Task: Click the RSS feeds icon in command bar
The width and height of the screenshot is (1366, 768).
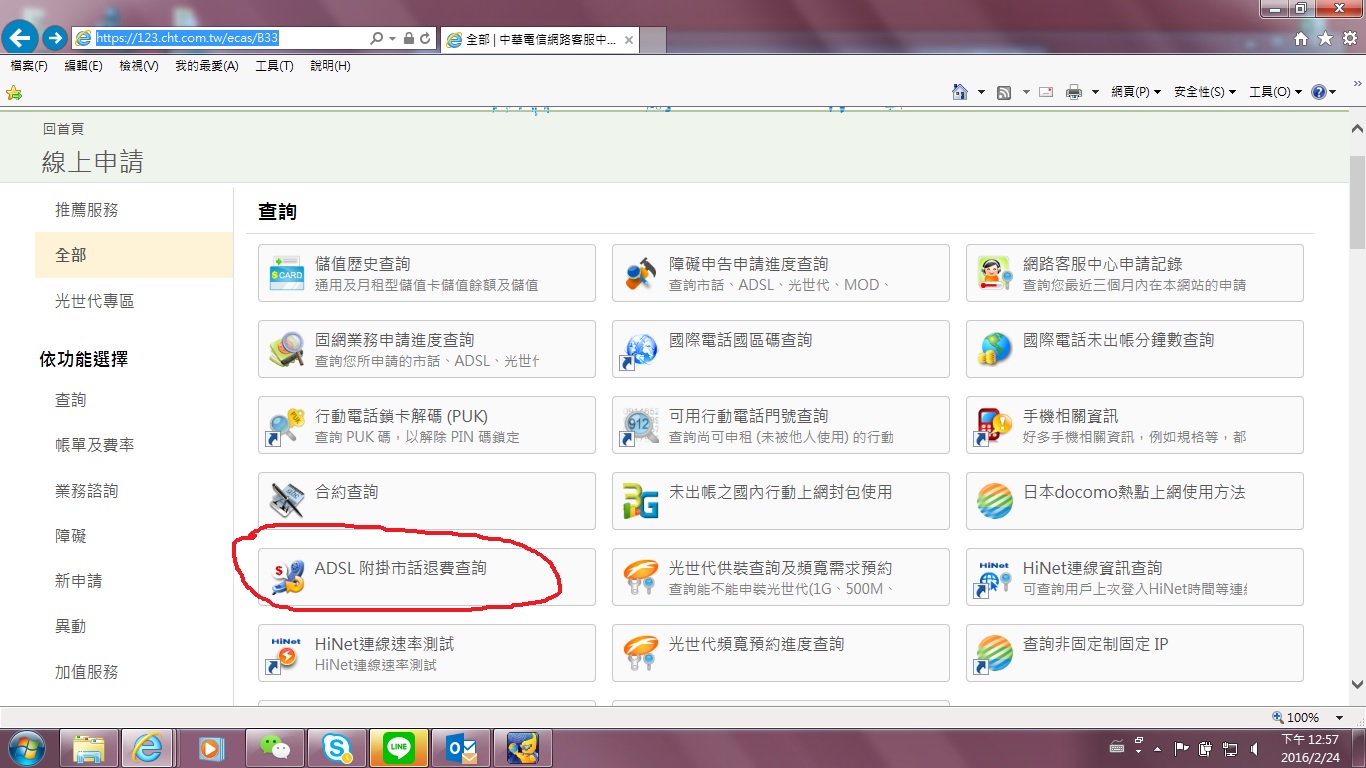Action: tap(1004, 92)
